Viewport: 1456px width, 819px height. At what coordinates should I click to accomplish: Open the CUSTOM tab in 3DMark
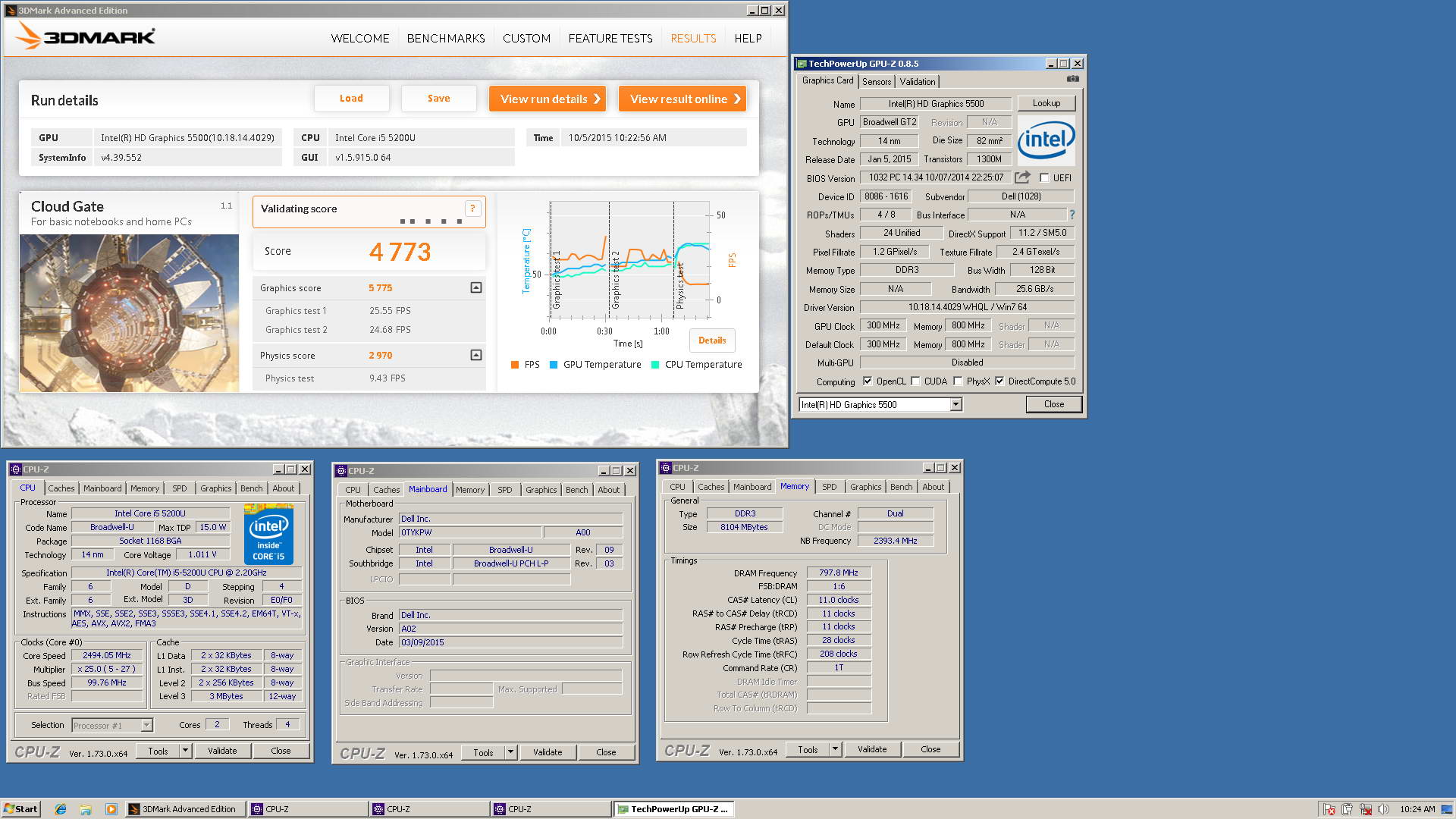point(526,38)
